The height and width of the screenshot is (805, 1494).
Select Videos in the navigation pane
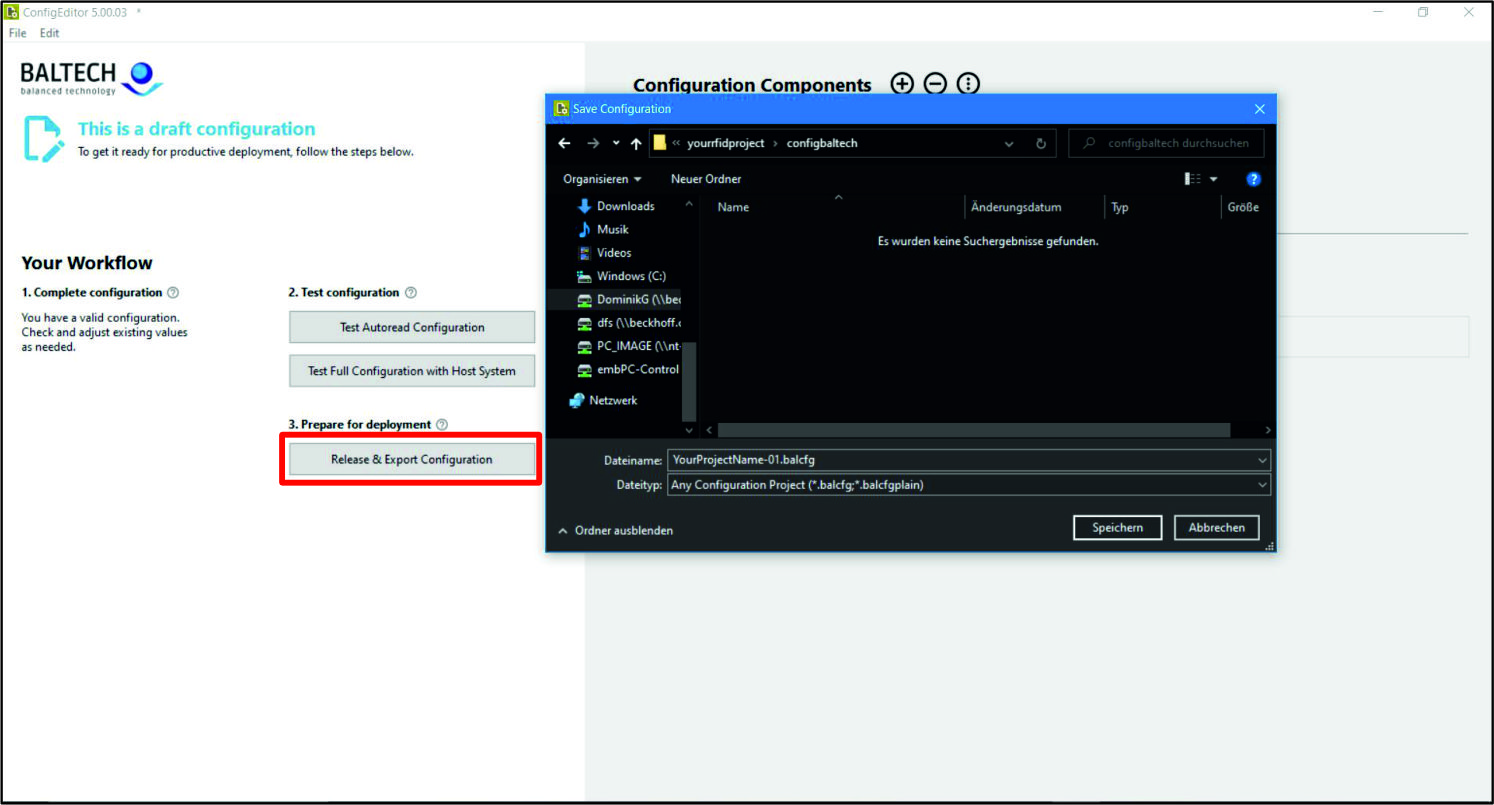pyautogui.click(x=604, y=253)
